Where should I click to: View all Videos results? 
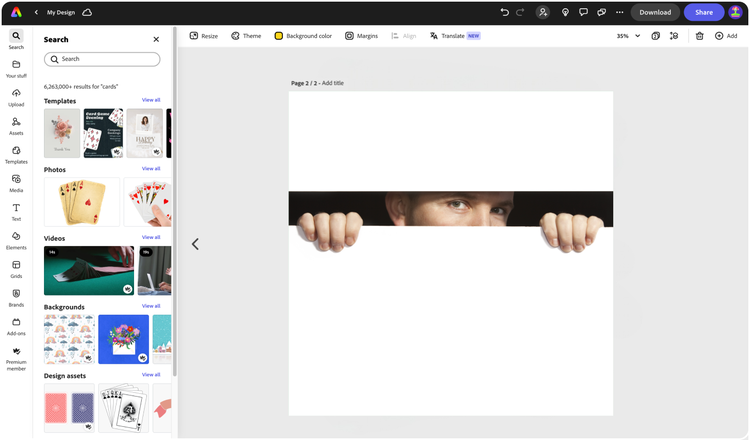coord(151,237)
